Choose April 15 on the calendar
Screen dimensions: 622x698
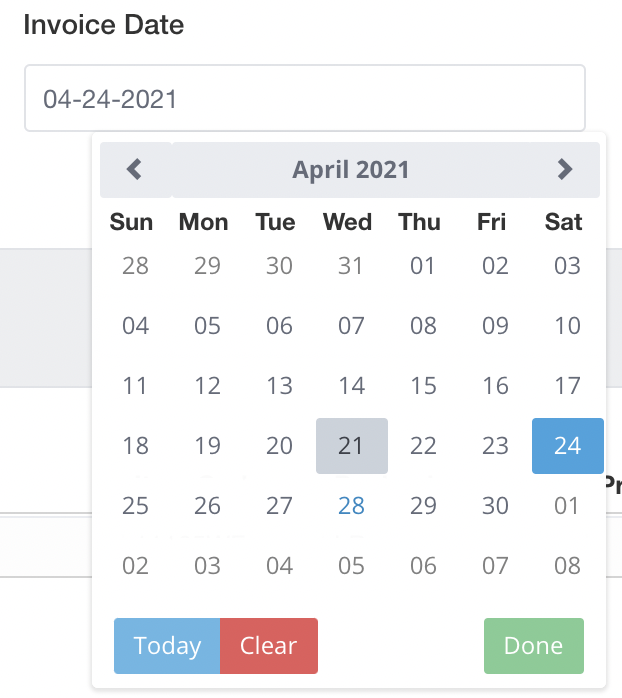(x=423, y=386)
